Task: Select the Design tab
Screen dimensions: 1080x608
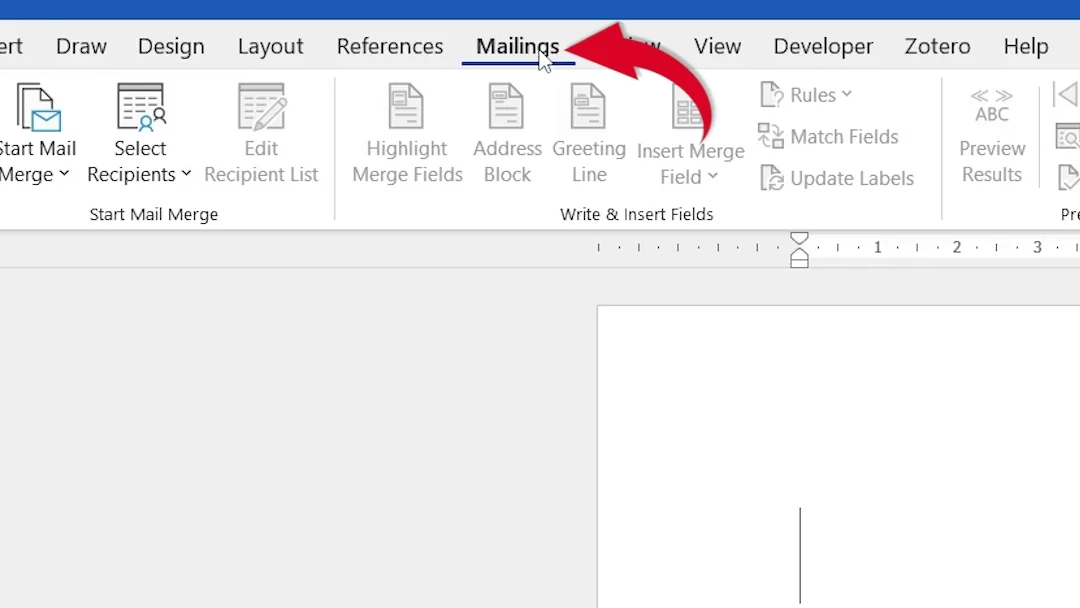Action: coord(171,46)
